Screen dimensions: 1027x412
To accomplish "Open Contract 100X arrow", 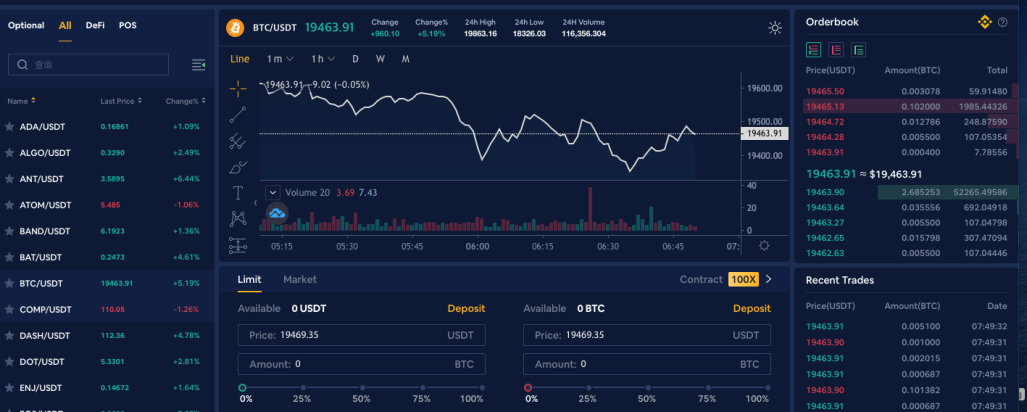I will pos(768,279).
